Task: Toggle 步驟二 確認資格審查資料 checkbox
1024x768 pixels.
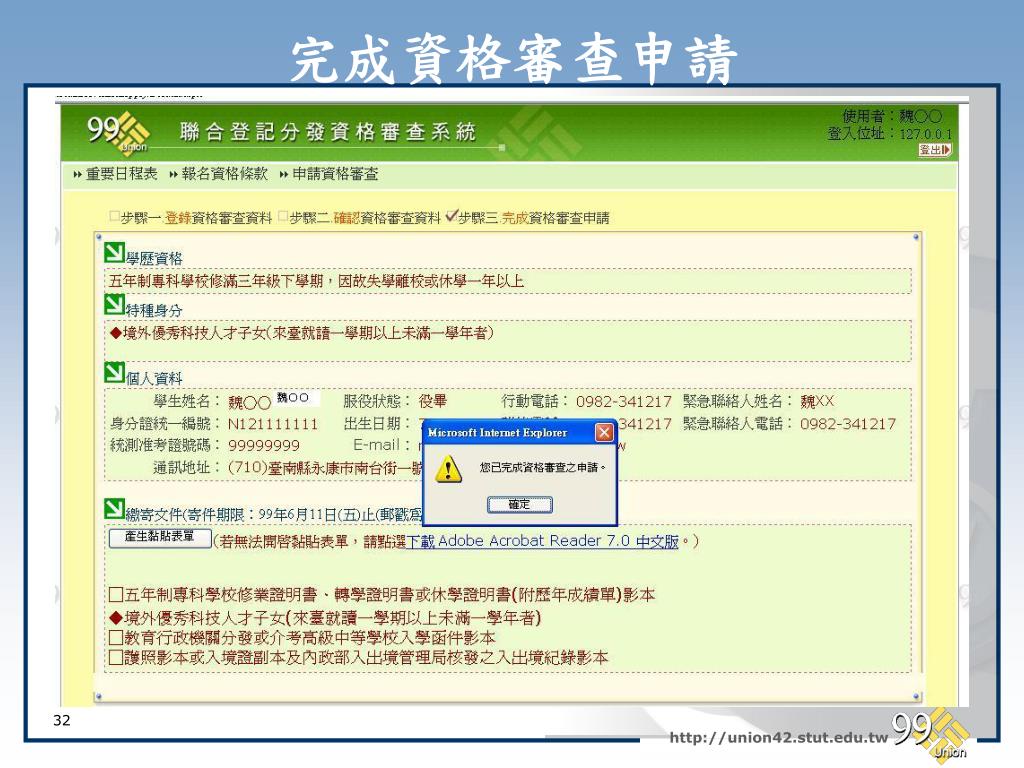Action: click(x=283, y=216)
